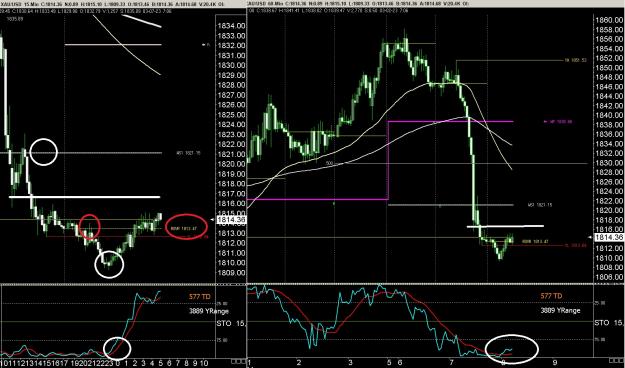
Task: Click current price tag 1814.36 on 60 Min chart
Action: (609, 238)
